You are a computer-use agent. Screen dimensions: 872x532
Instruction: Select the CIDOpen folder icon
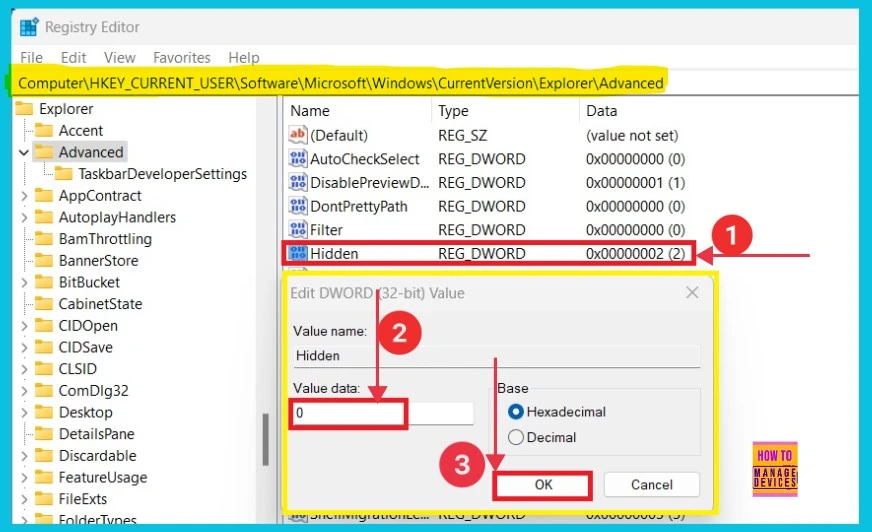(44, 325)
